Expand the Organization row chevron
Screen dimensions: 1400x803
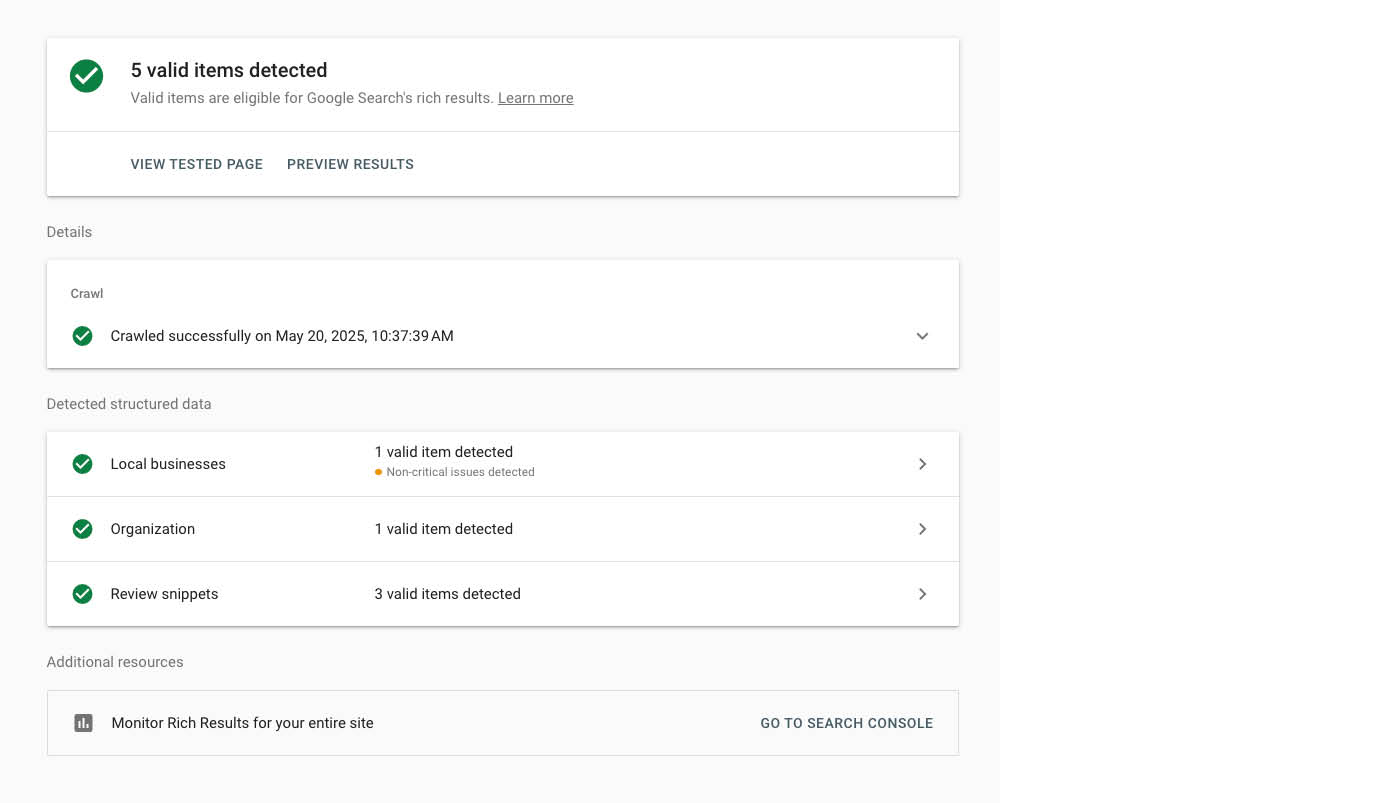coord(922,529)
